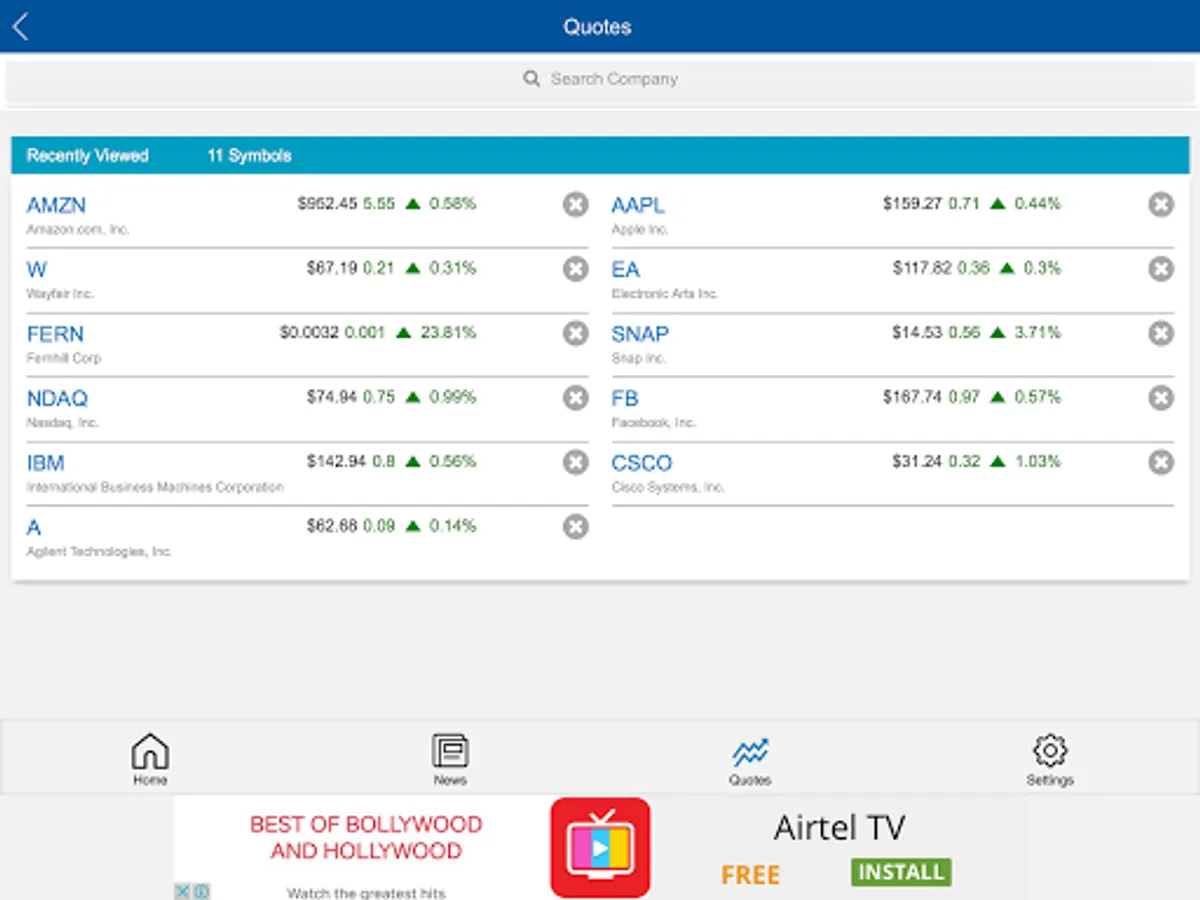The image size is (1200, 900).
Task: Close the ad with the X icon
Action: 182,891
